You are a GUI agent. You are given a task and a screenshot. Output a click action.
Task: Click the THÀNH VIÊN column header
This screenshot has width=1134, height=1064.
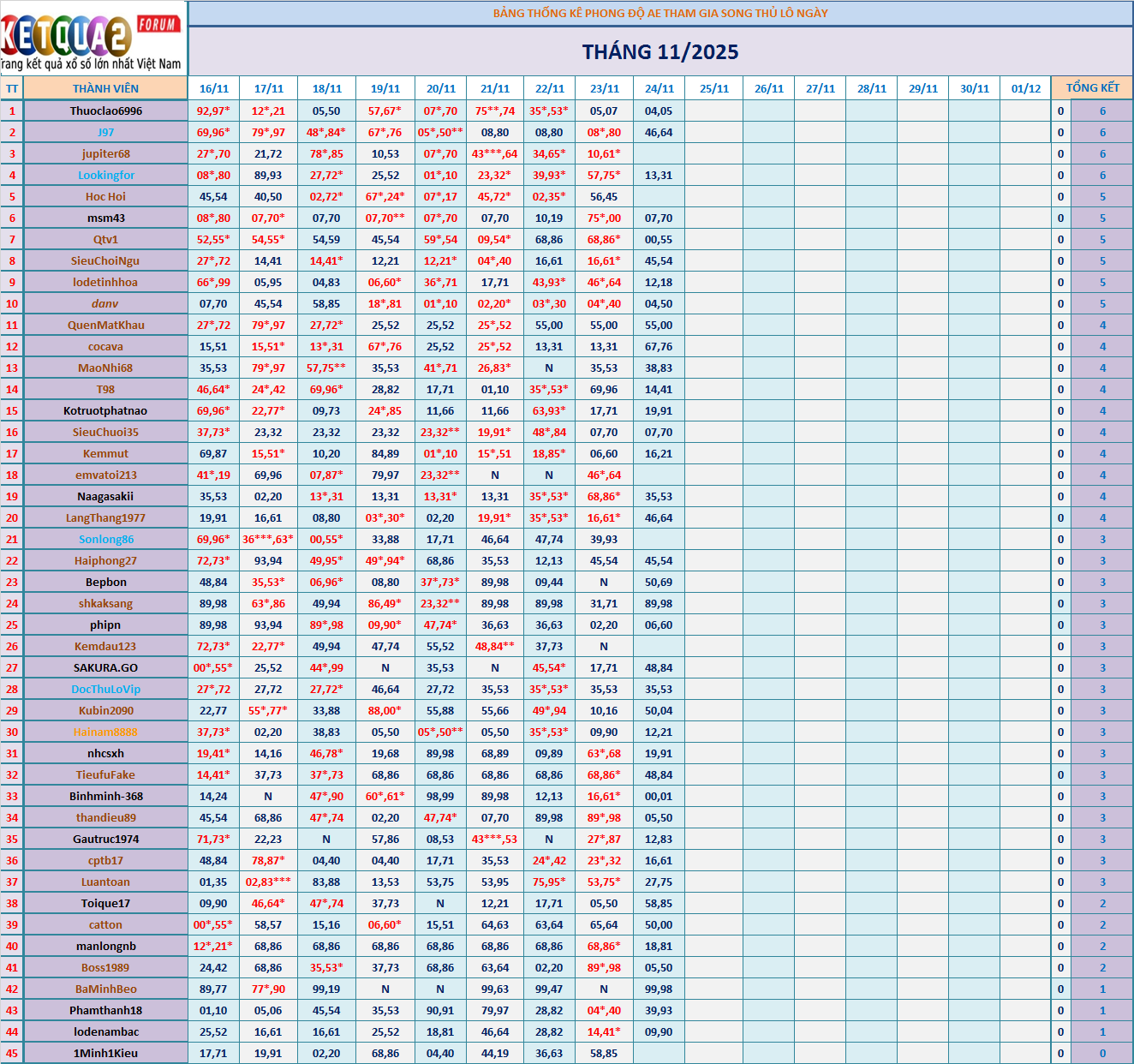click(x=105, y=88)
